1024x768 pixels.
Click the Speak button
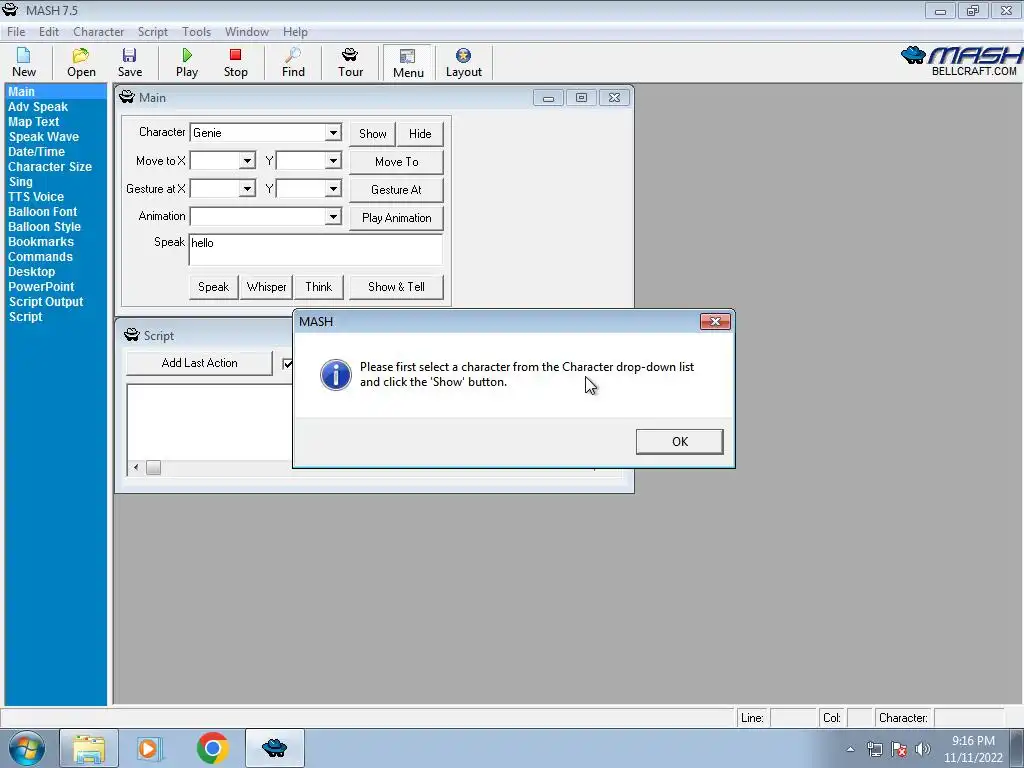click(x=214, y=287)
